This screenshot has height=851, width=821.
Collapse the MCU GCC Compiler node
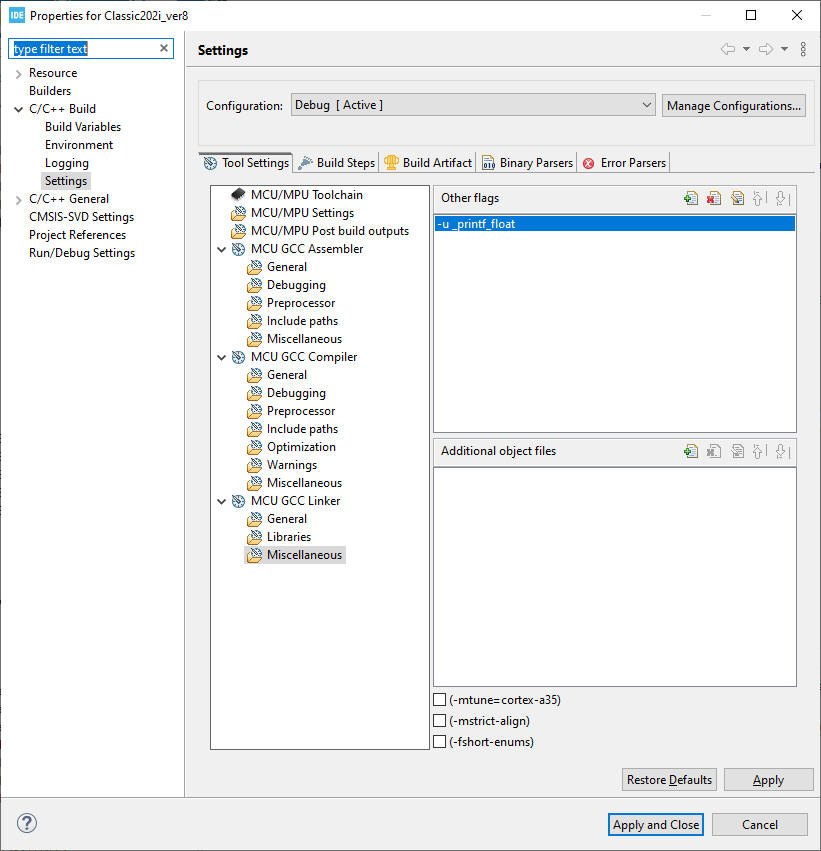pos(222,357)
